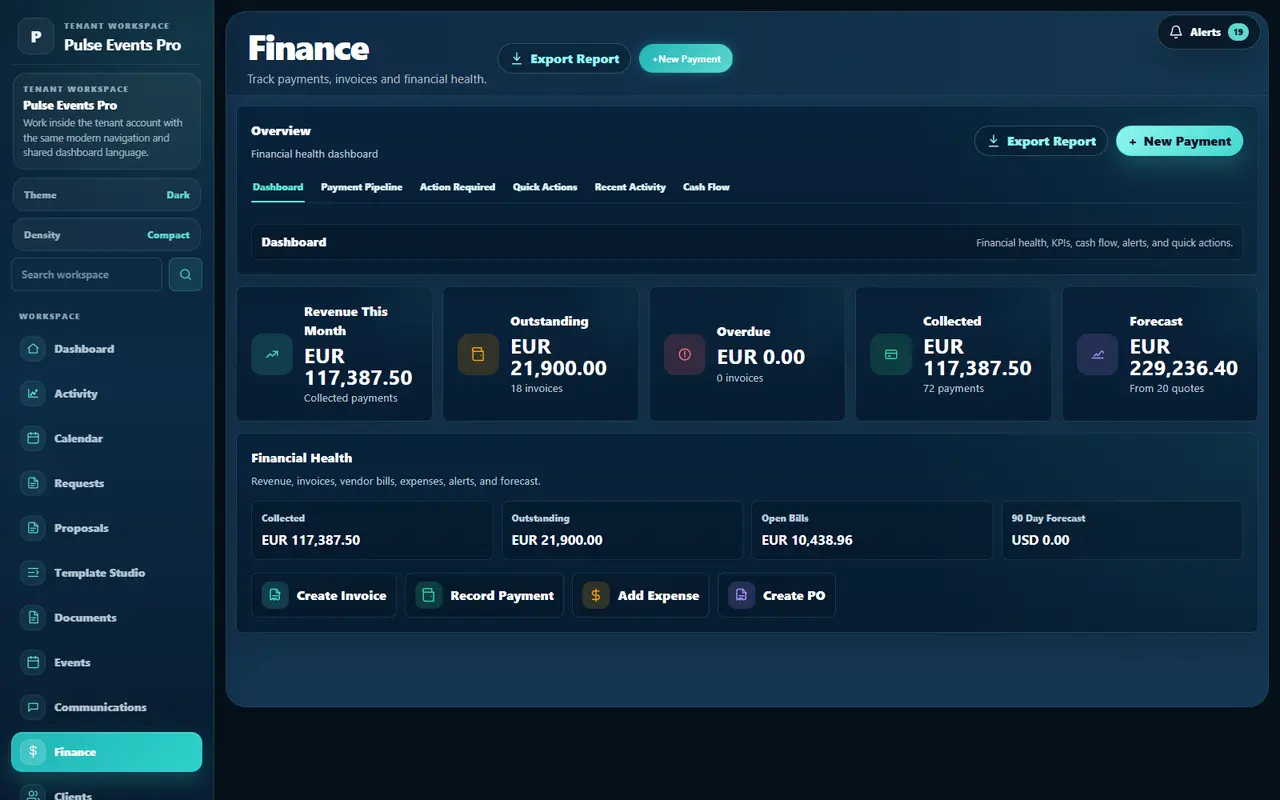Click the Create Invoice document icon
This screenshot has height=800, width=1280.
[275, 595]
